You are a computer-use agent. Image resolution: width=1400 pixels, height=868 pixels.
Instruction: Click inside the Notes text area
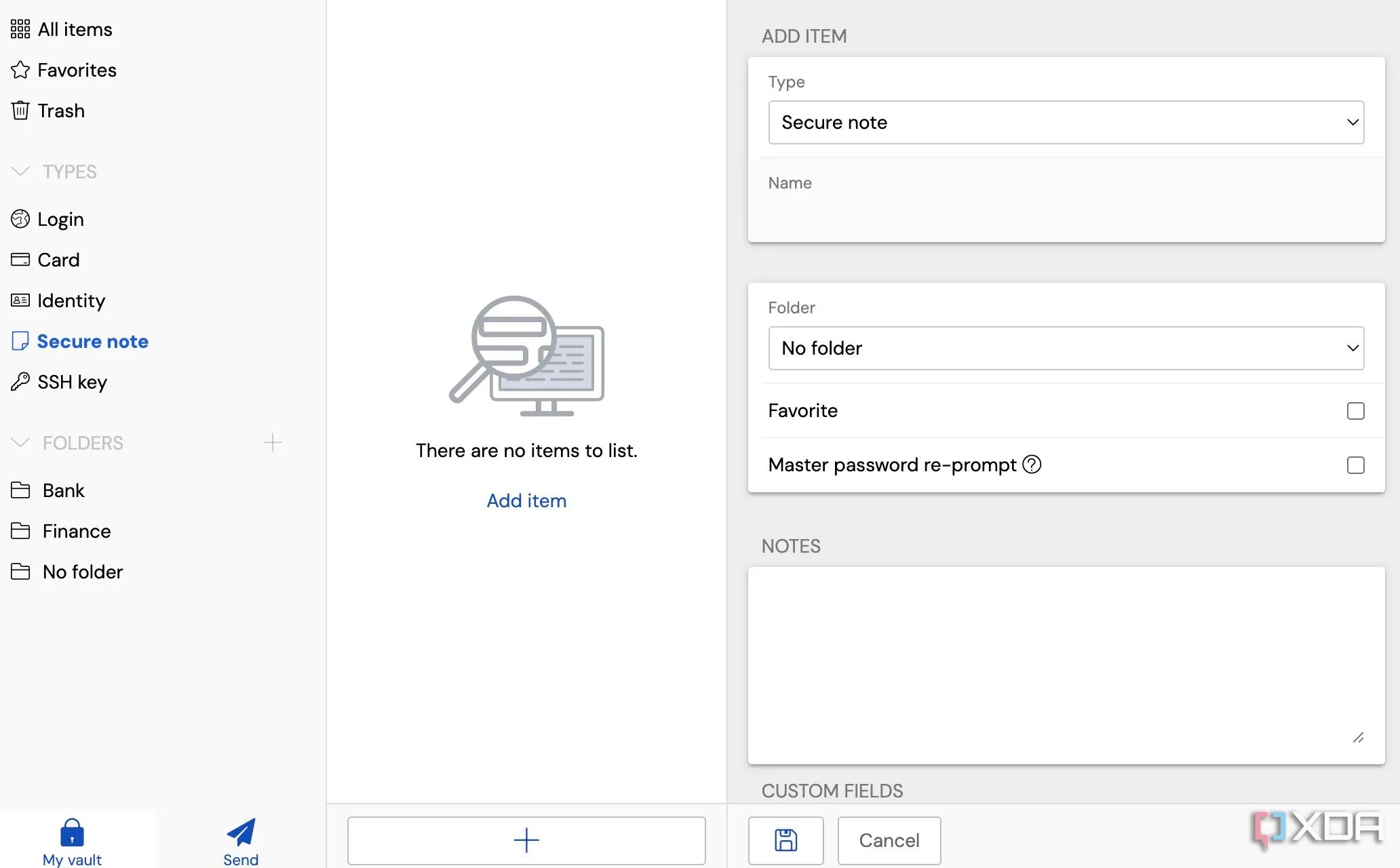[x=1065, y=665]
